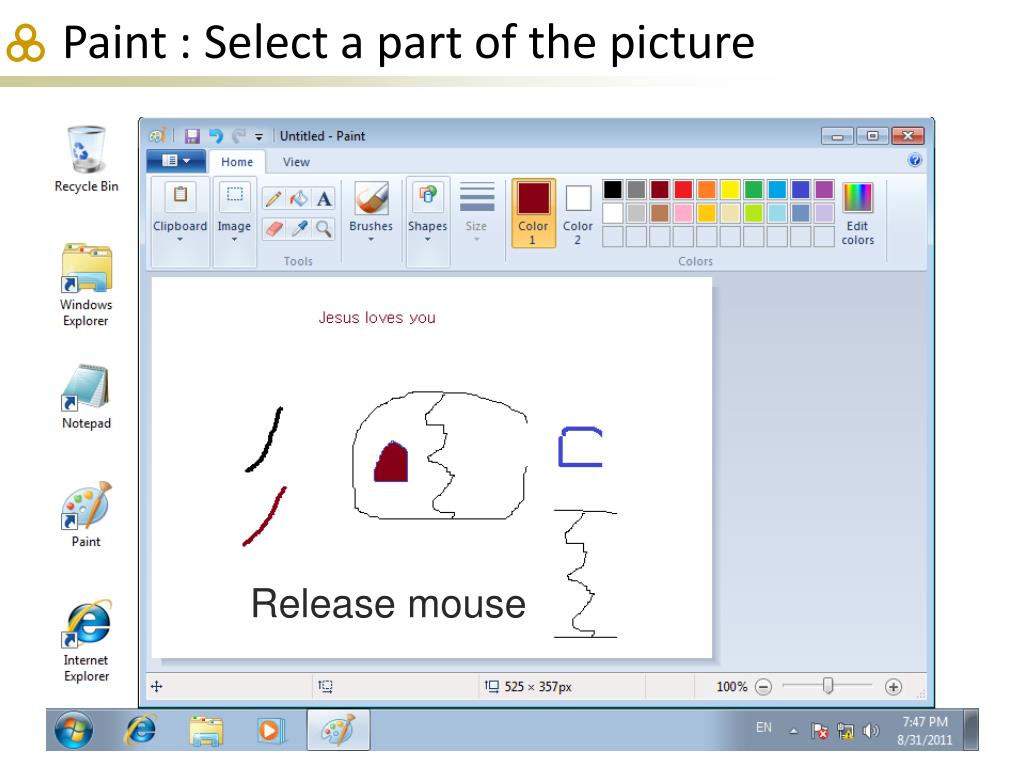Screen dimensions: 1024x768
Task: Open Paint desktop shortcut
Action: (86, 515)
